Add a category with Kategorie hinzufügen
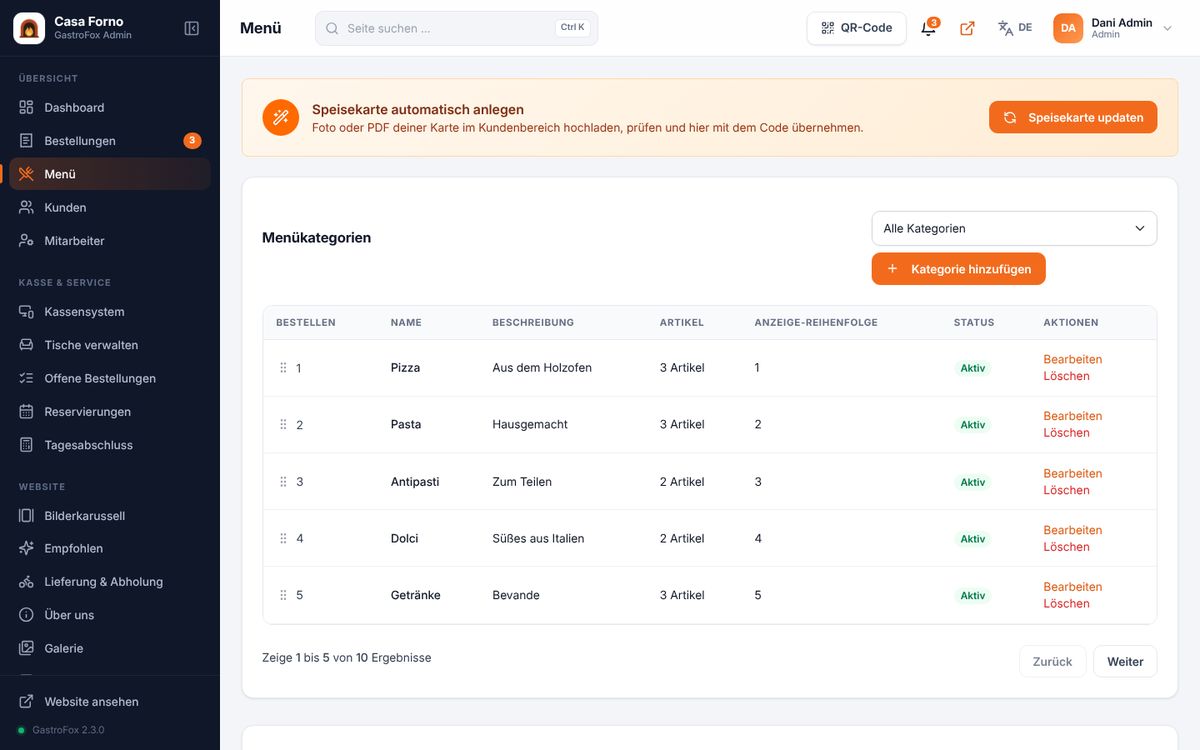 coord(958,269)
